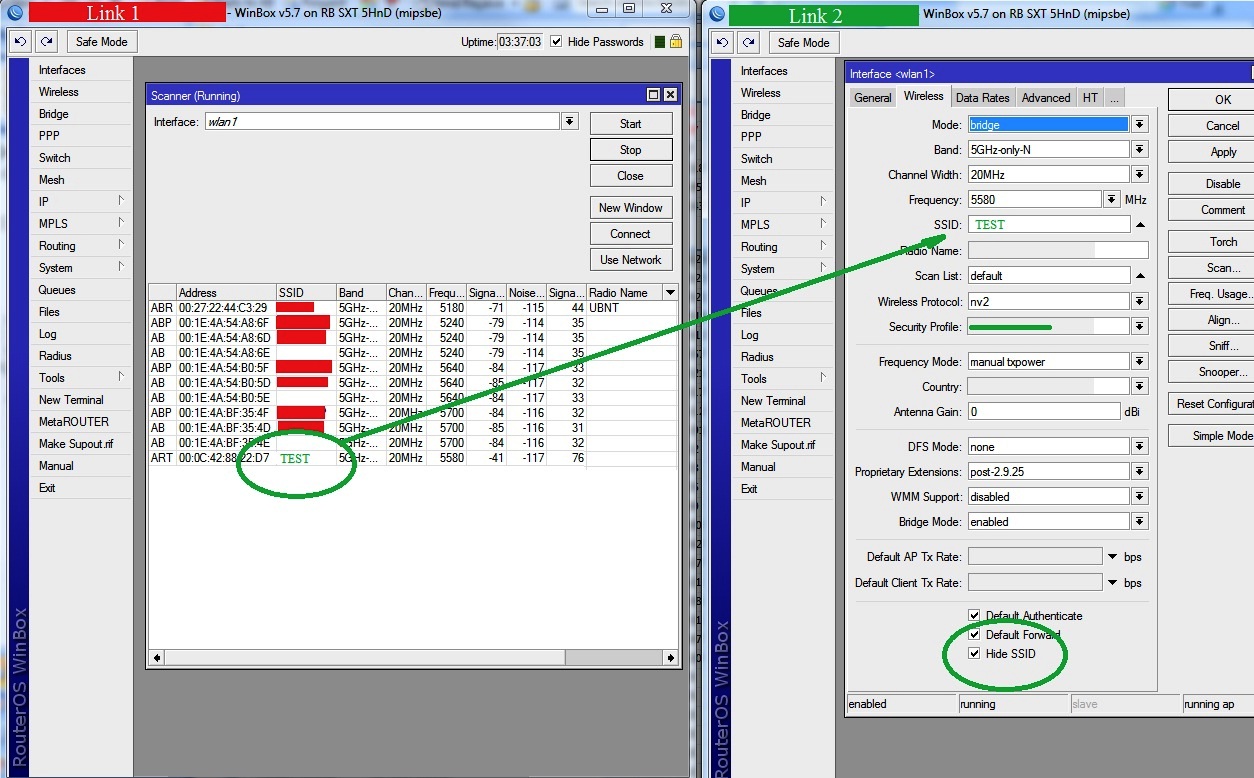Switch to the Advanced tab
Image resolution: width=1254 pixels, height=778 pixels.
coord(1046,98)
